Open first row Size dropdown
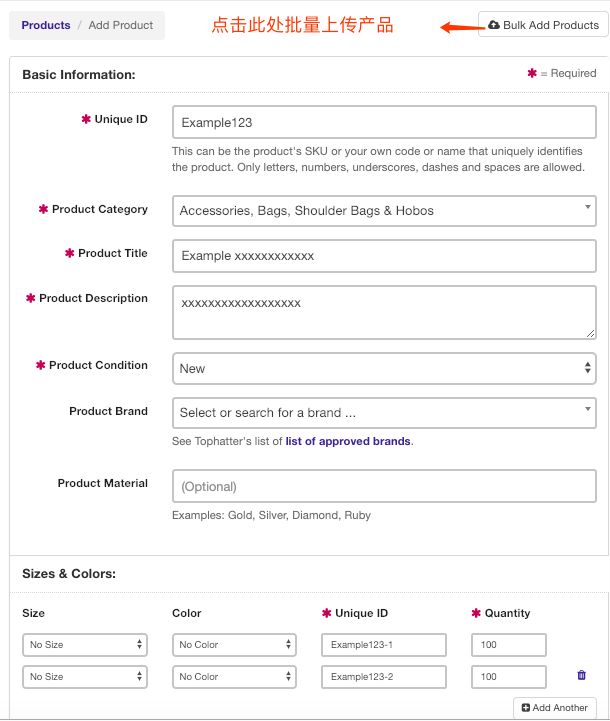 [85, 645]
